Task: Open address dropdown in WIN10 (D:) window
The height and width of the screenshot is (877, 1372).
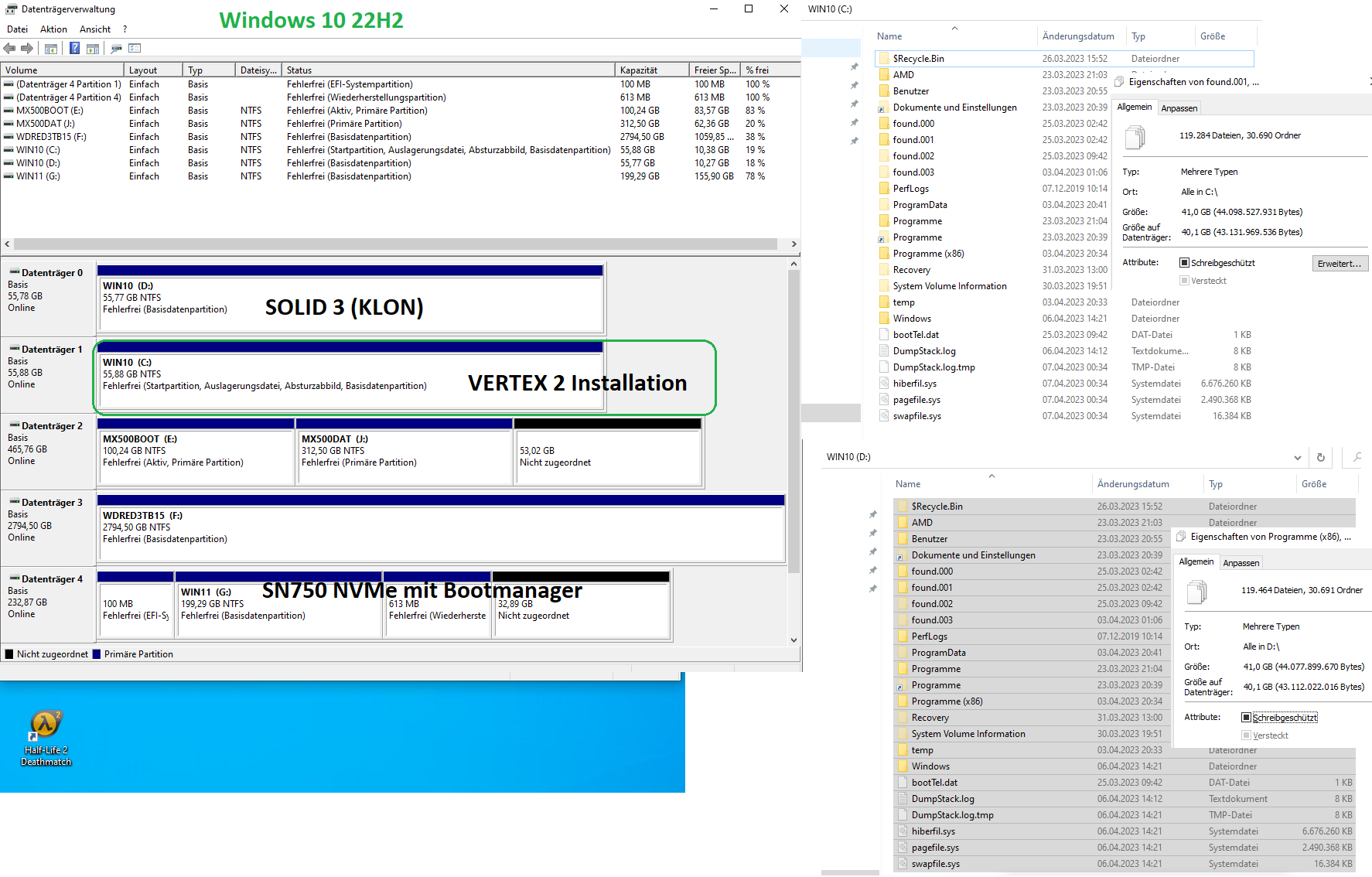Action: pyautogui.click(x=1297, y=458)
